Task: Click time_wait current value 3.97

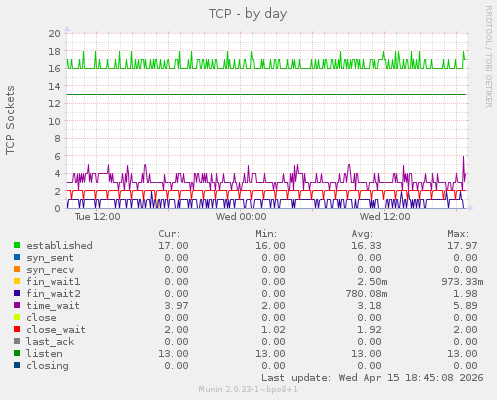Action: [176, 306]
